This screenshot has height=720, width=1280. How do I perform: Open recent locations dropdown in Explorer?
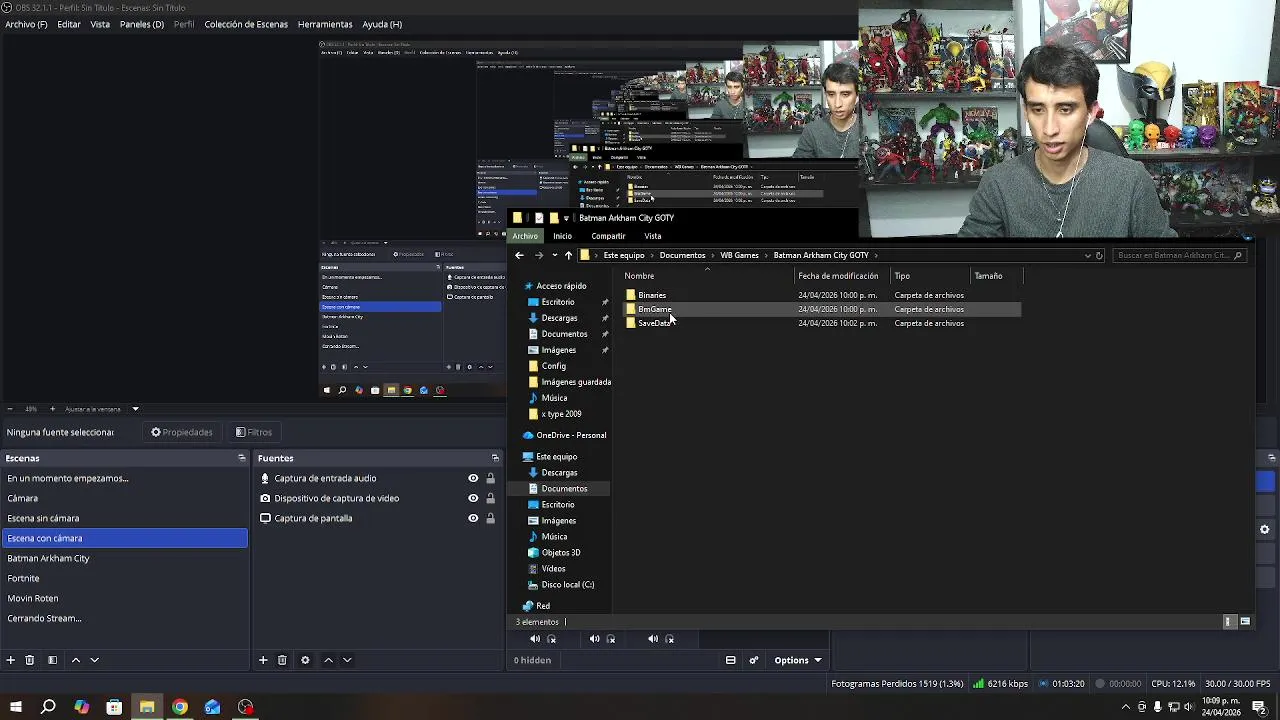click(x=555, y=255)
